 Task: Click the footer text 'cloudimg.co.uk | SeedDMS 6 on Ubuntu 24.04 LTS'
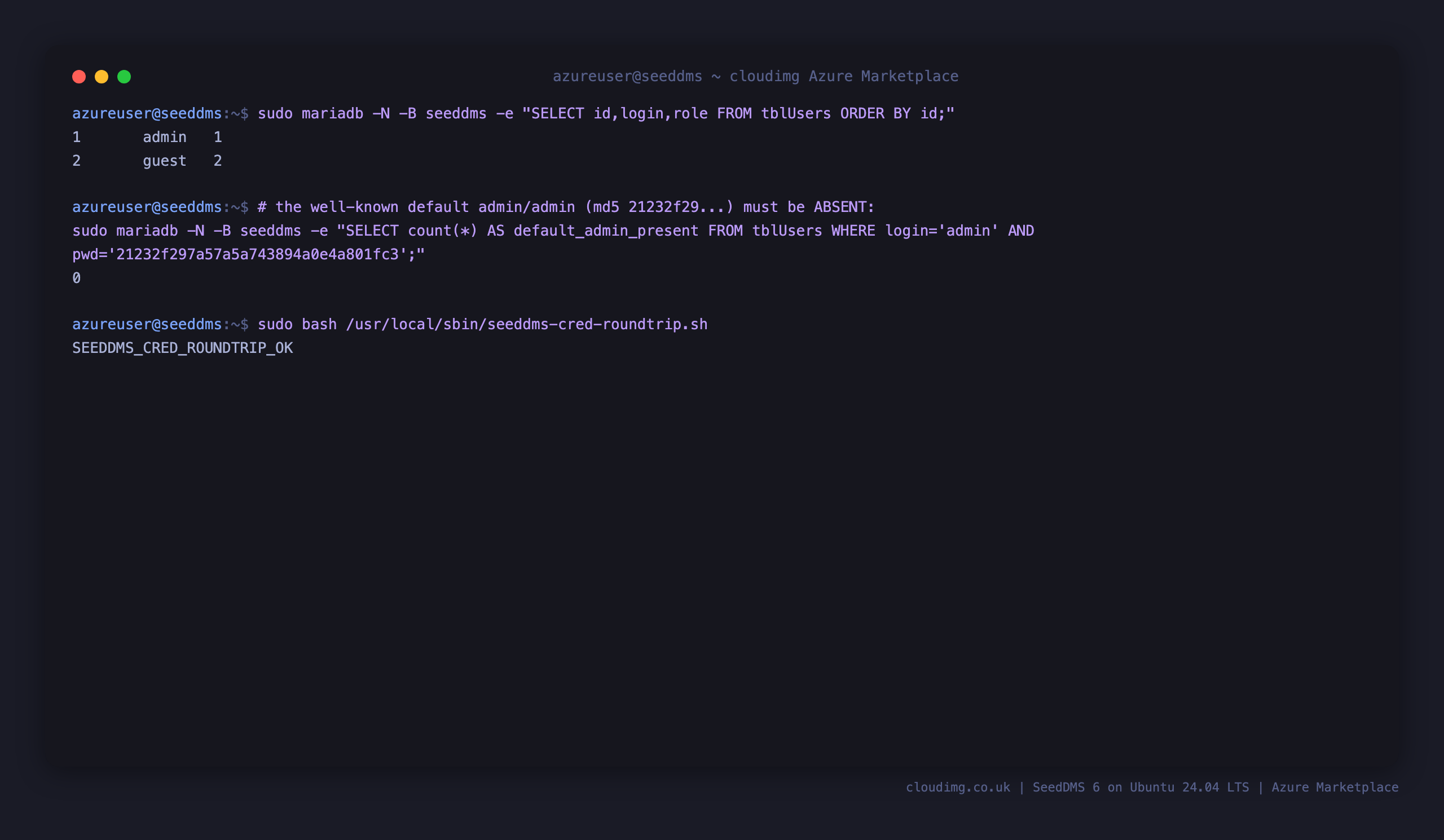click(x=1077, y=788)
